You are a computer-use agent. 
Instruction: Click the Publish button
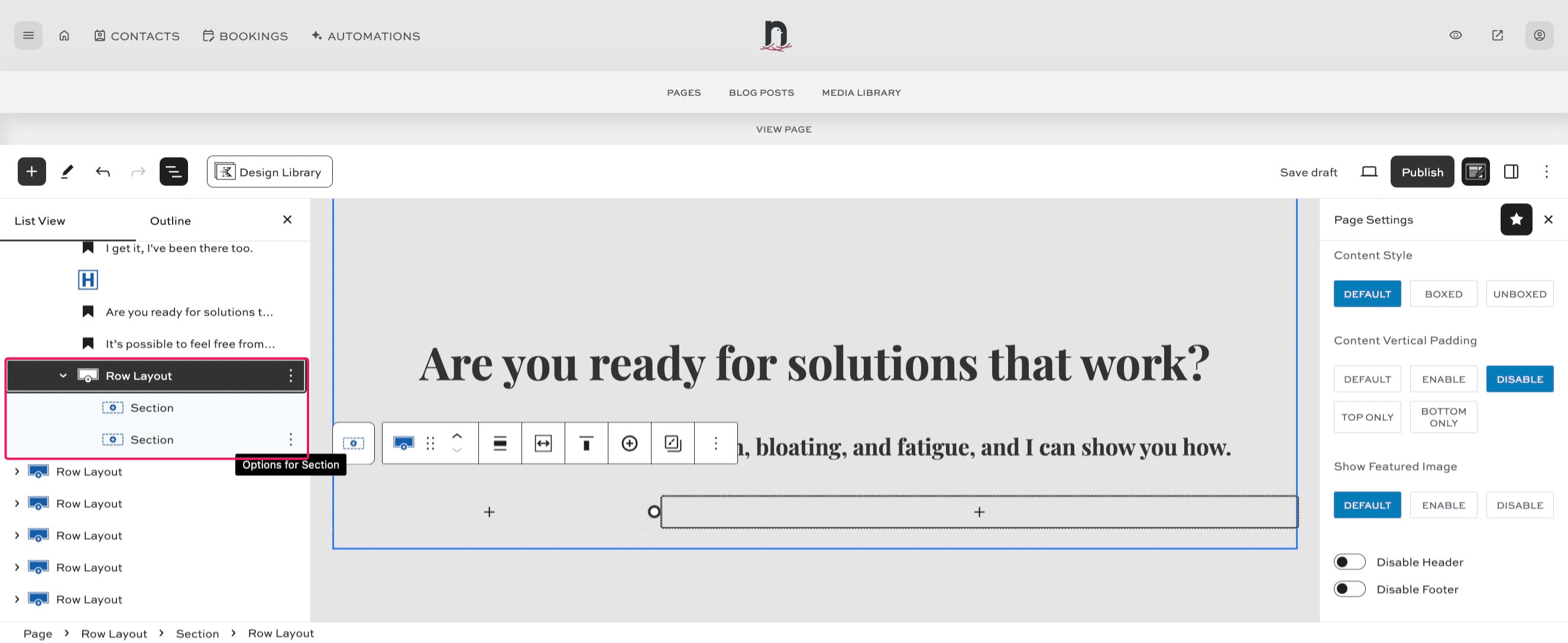[1422, 171]
